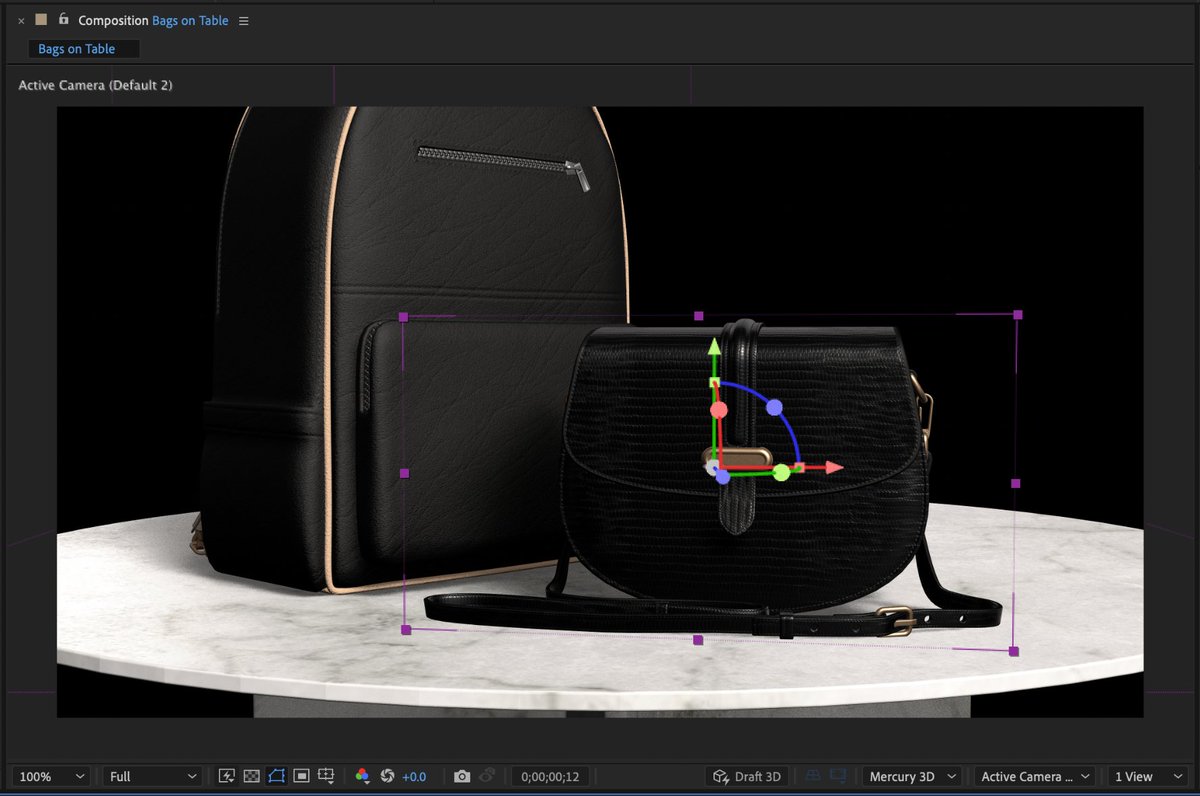Open the Composition panel hamburger menu
Image resolution: width=1200 pixels, height=796 pixels.
point(244,21)
